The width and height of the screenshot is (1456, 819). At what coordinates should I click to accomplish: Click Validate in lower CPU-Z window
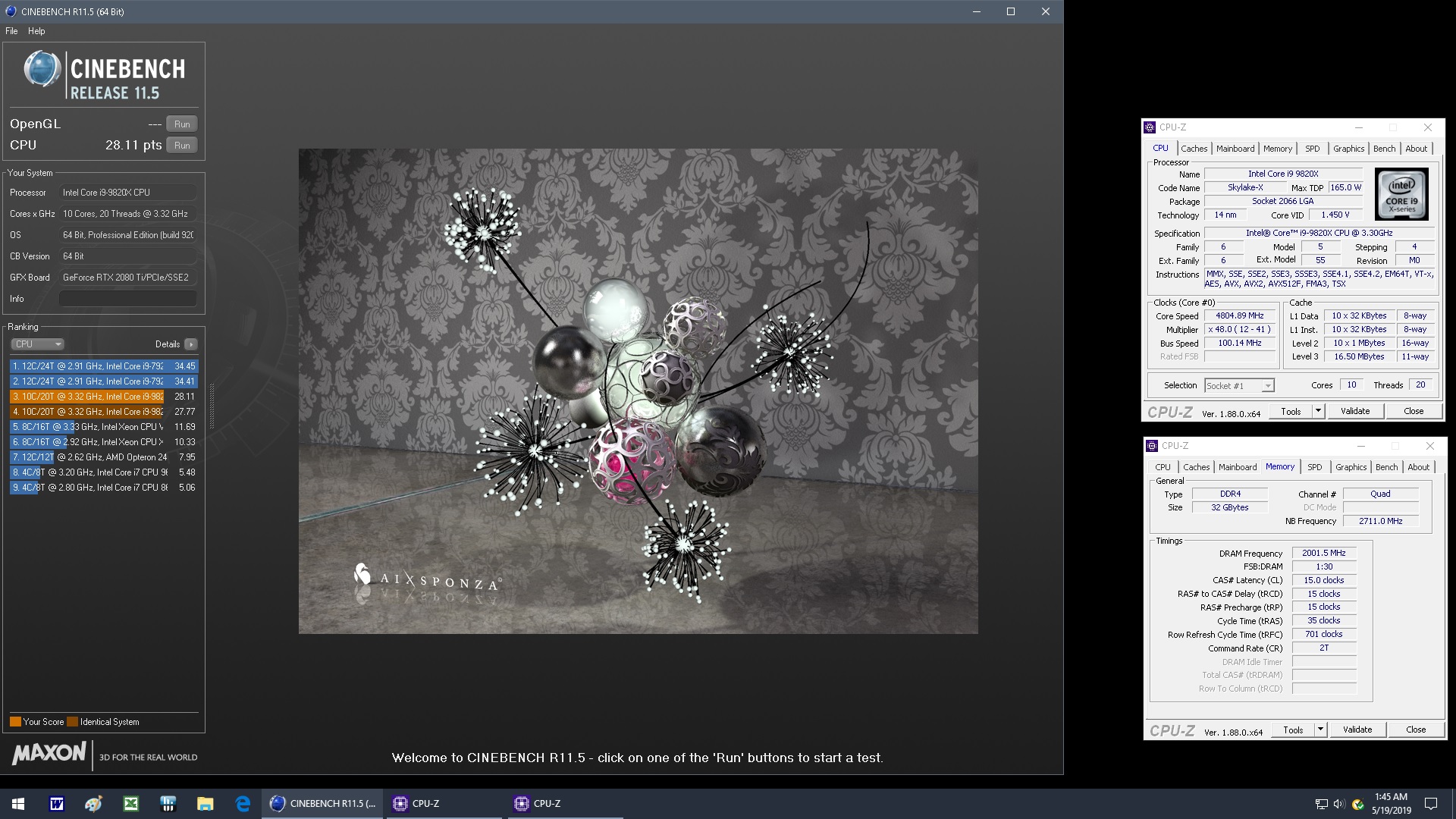(1357, 730)
